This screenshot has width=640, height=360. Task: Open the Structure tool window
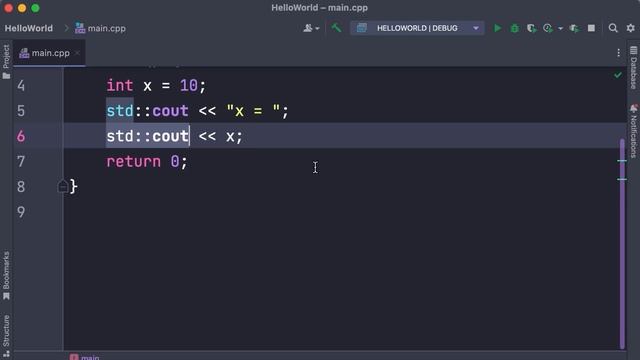(x=6, y=336)
